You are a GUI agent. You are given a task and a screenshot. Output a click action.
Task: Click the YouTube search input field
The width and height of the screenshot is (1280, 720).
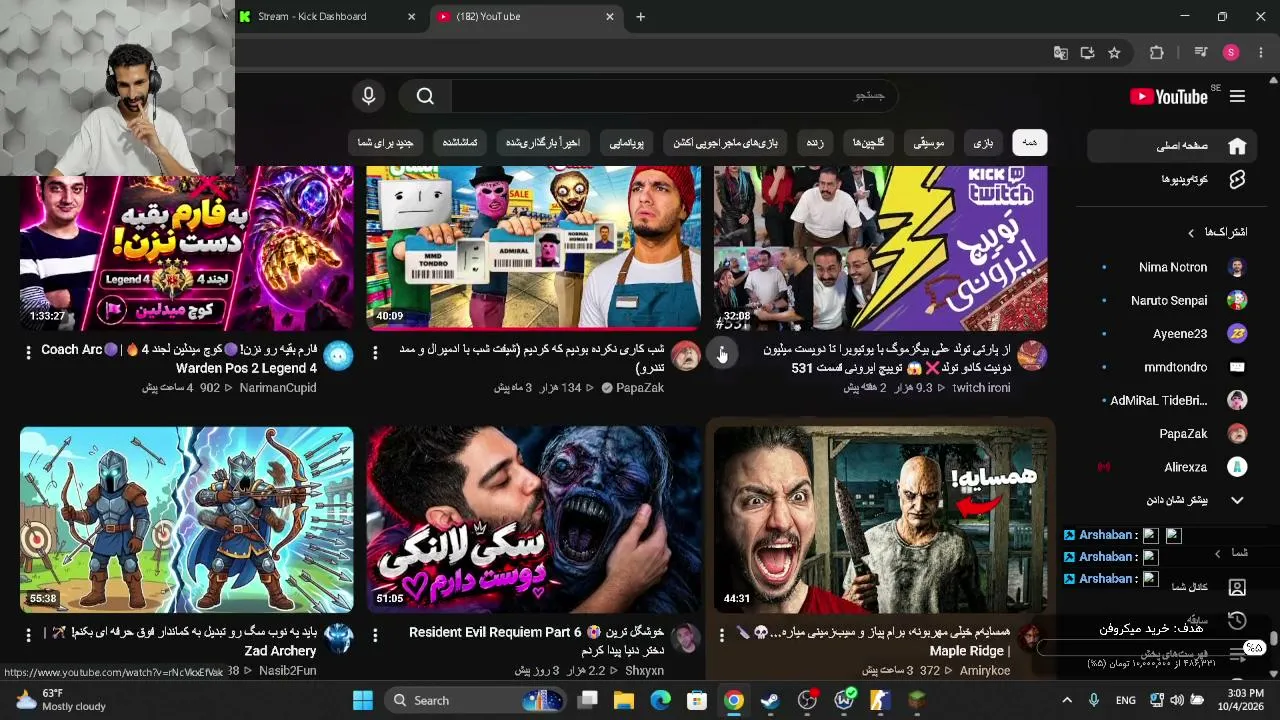(x=675, y=96)
